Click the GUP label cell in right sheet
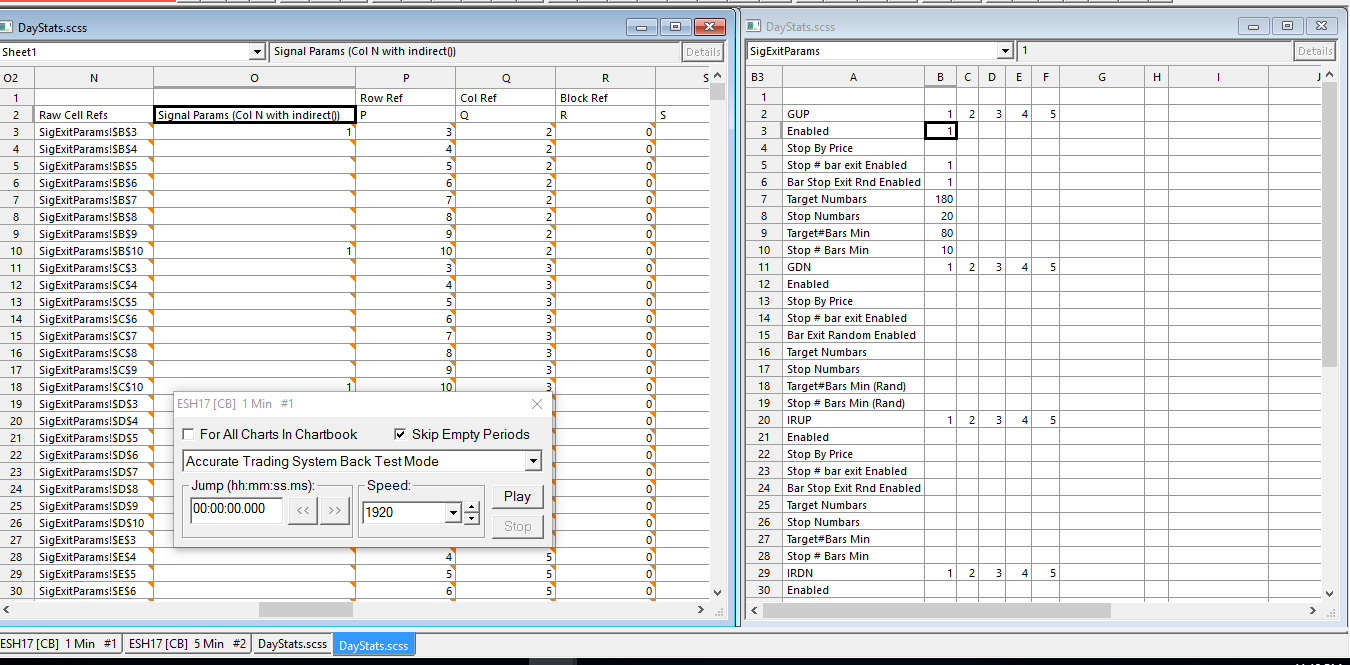Screen dimensions: 1350x665 point(854,114)
